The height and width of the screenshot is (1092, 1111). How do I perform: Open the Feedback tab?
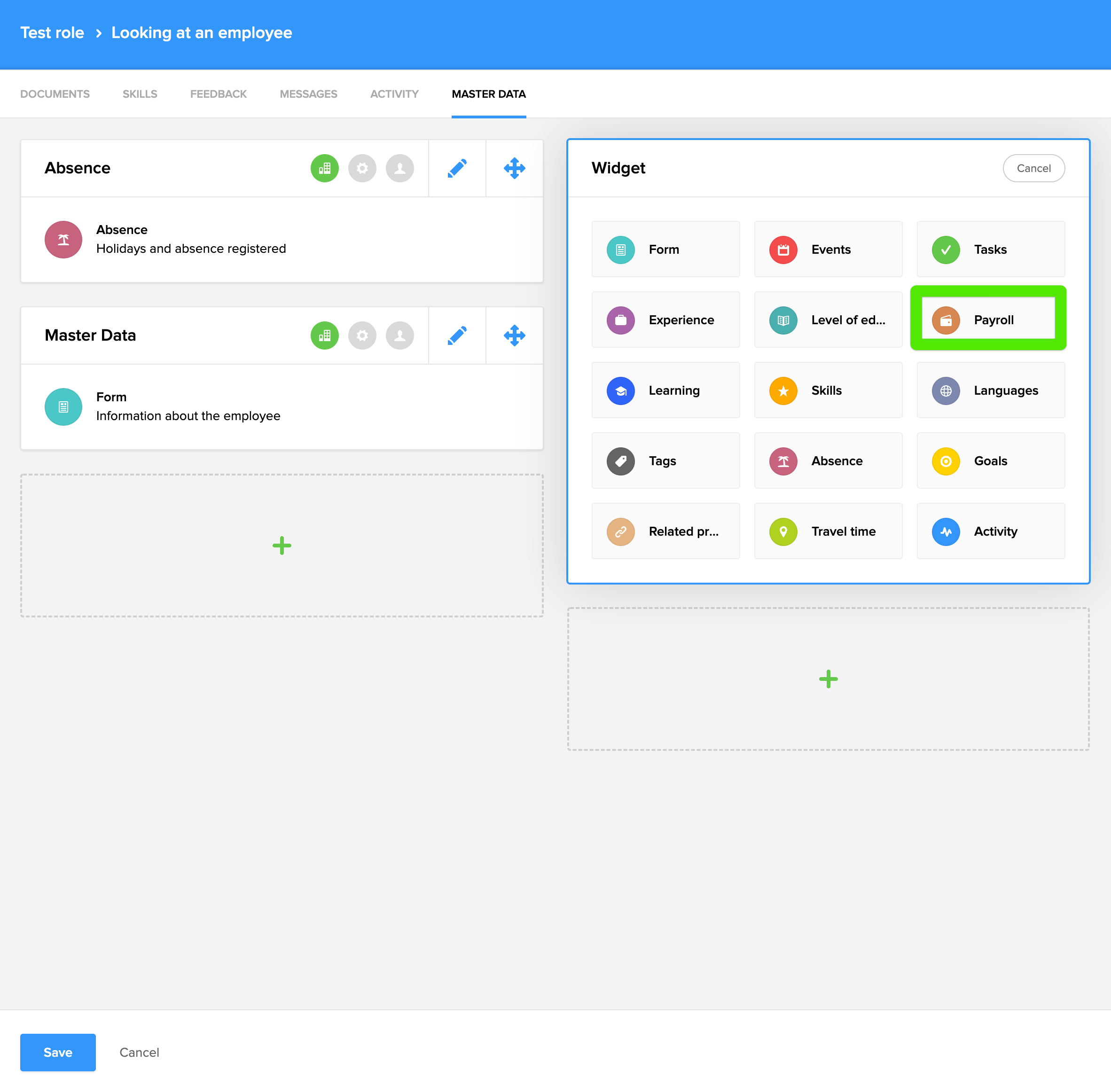click(218, 94)
